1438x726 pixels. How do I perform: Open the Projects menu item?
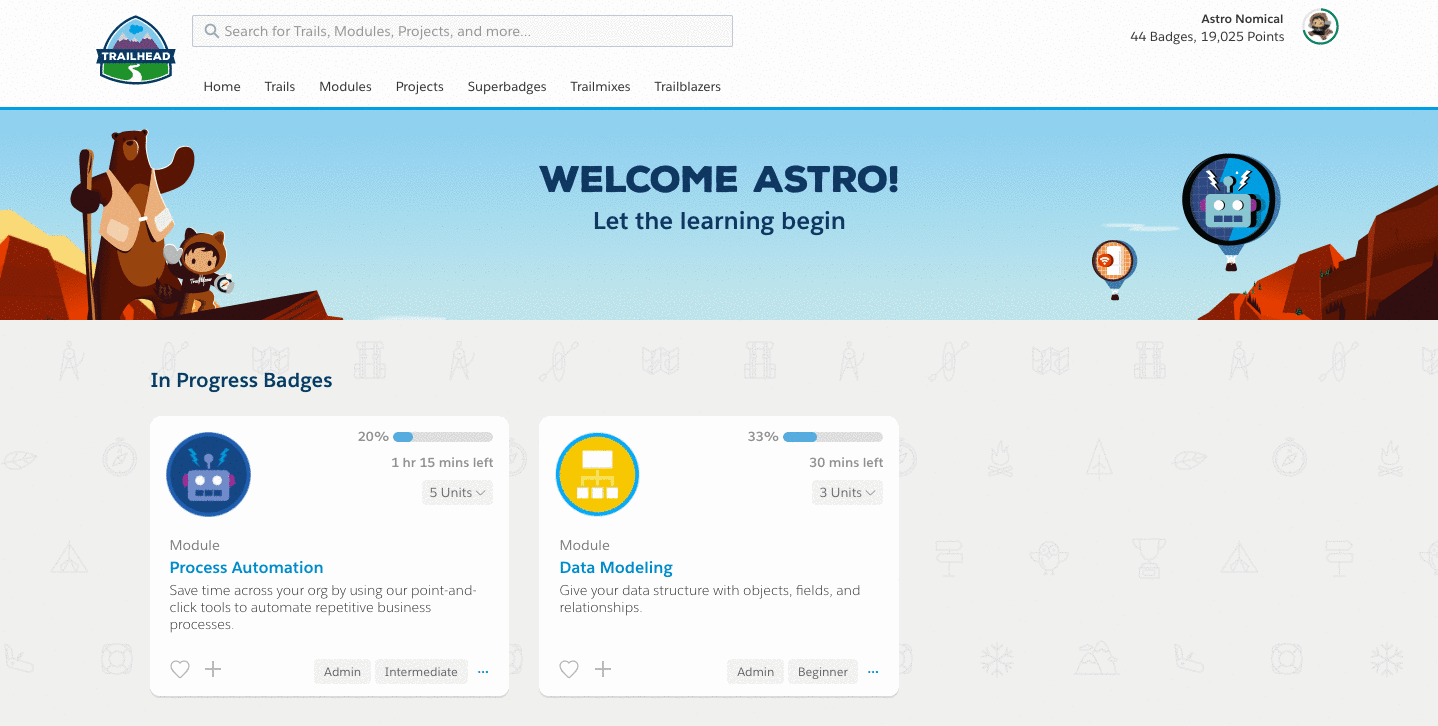420,87
